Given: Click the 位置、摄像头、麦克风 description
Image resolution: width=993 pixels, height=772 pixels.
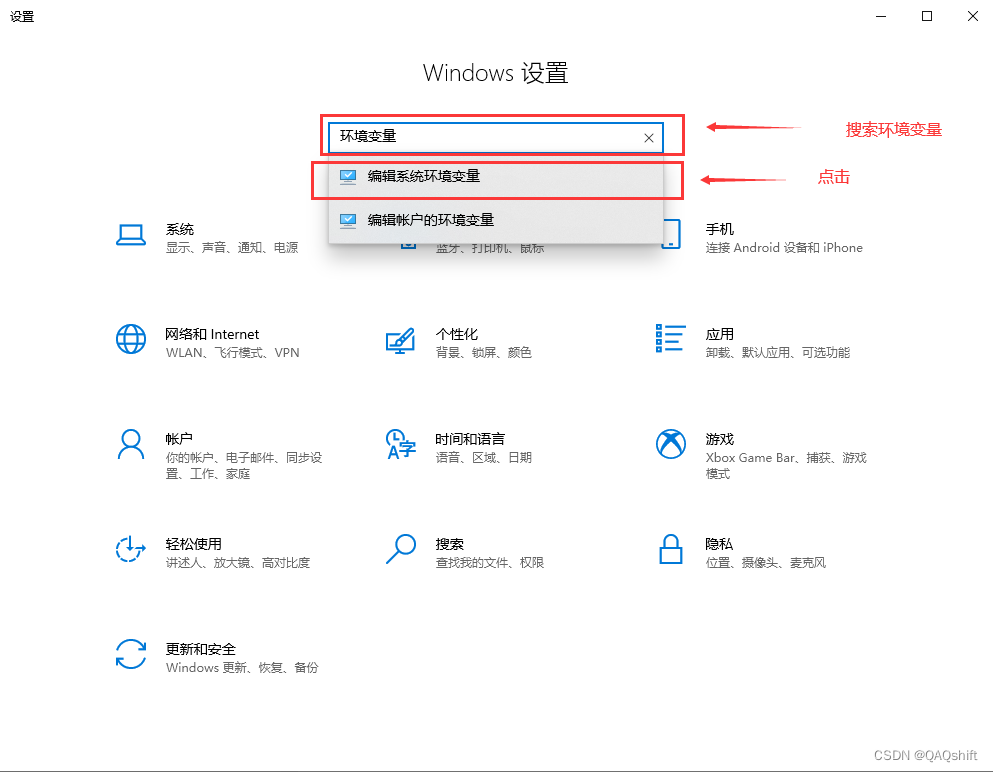Looking at the screenshot, I should pyautogui.click(x=766, y=562).
